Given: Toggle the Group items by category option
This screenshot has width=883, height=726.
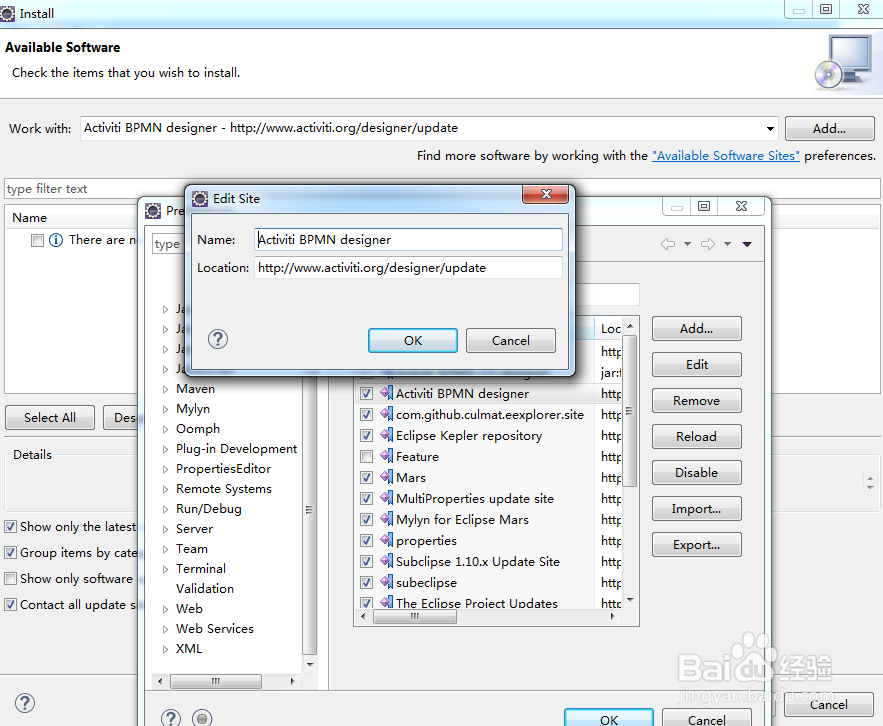Looking at the screenshot, I should click(9, 552).
